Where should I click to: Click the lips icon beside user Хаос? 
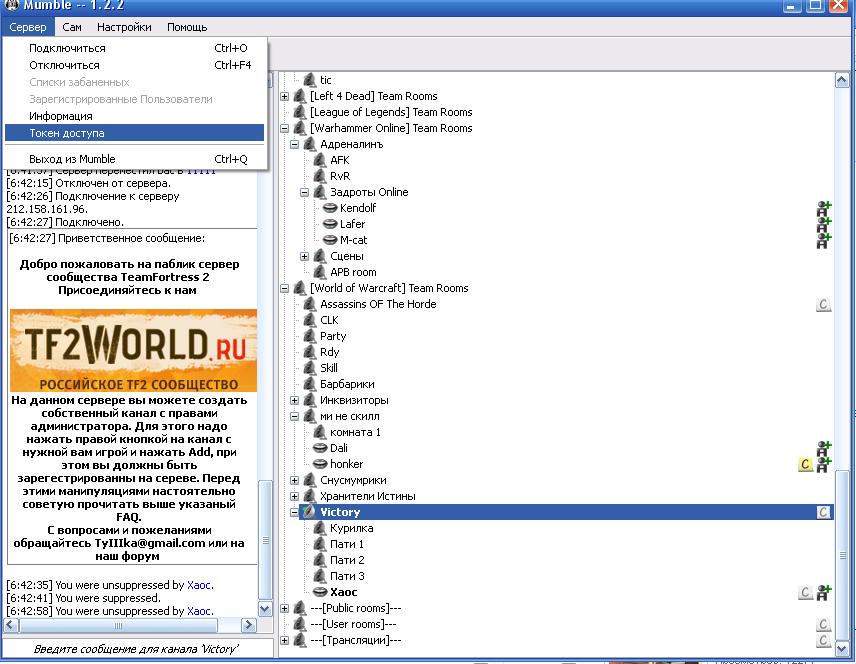click(320, 592)
